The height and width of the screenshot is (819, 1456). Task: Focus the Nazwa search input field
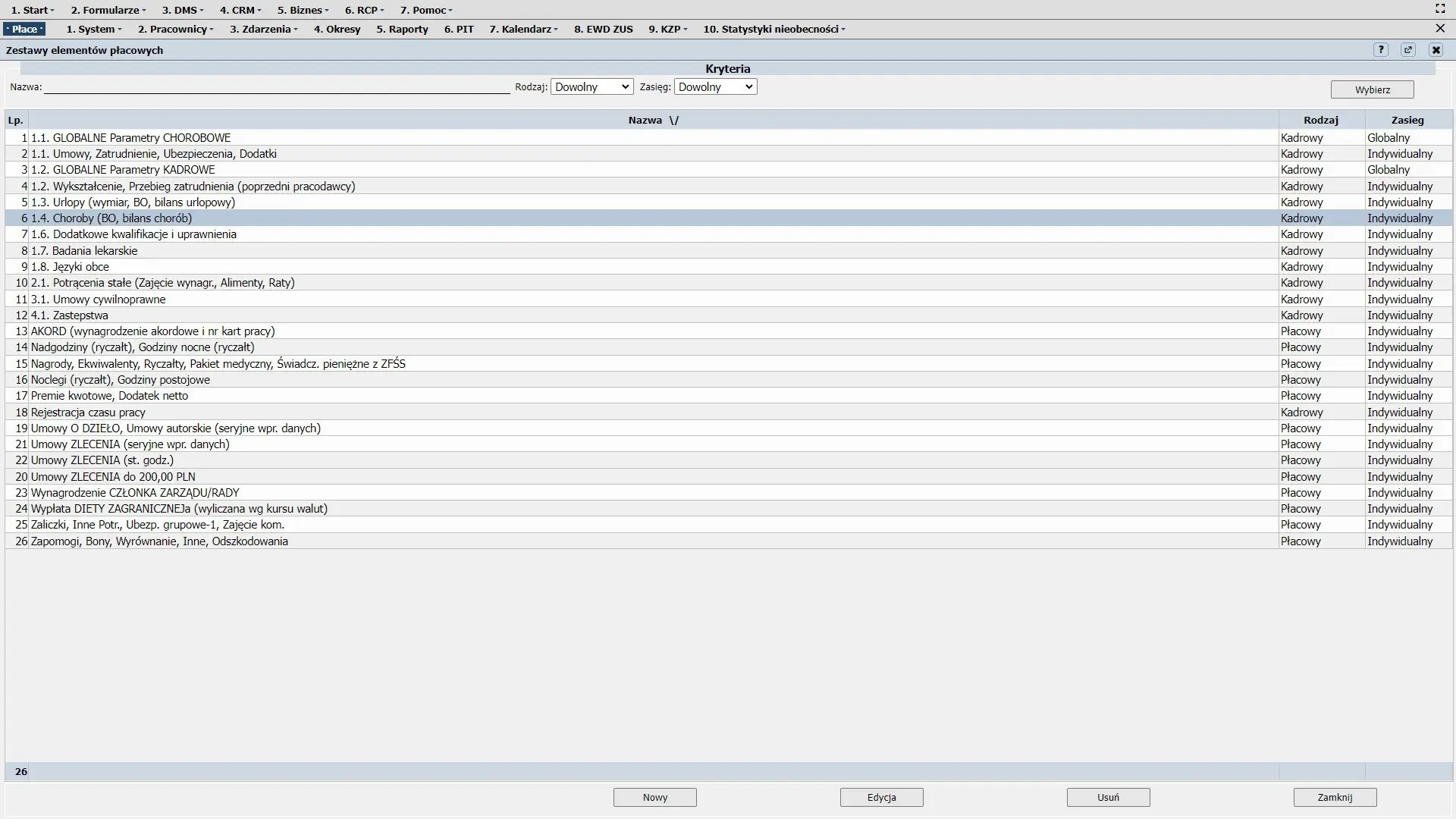point(277,87)
